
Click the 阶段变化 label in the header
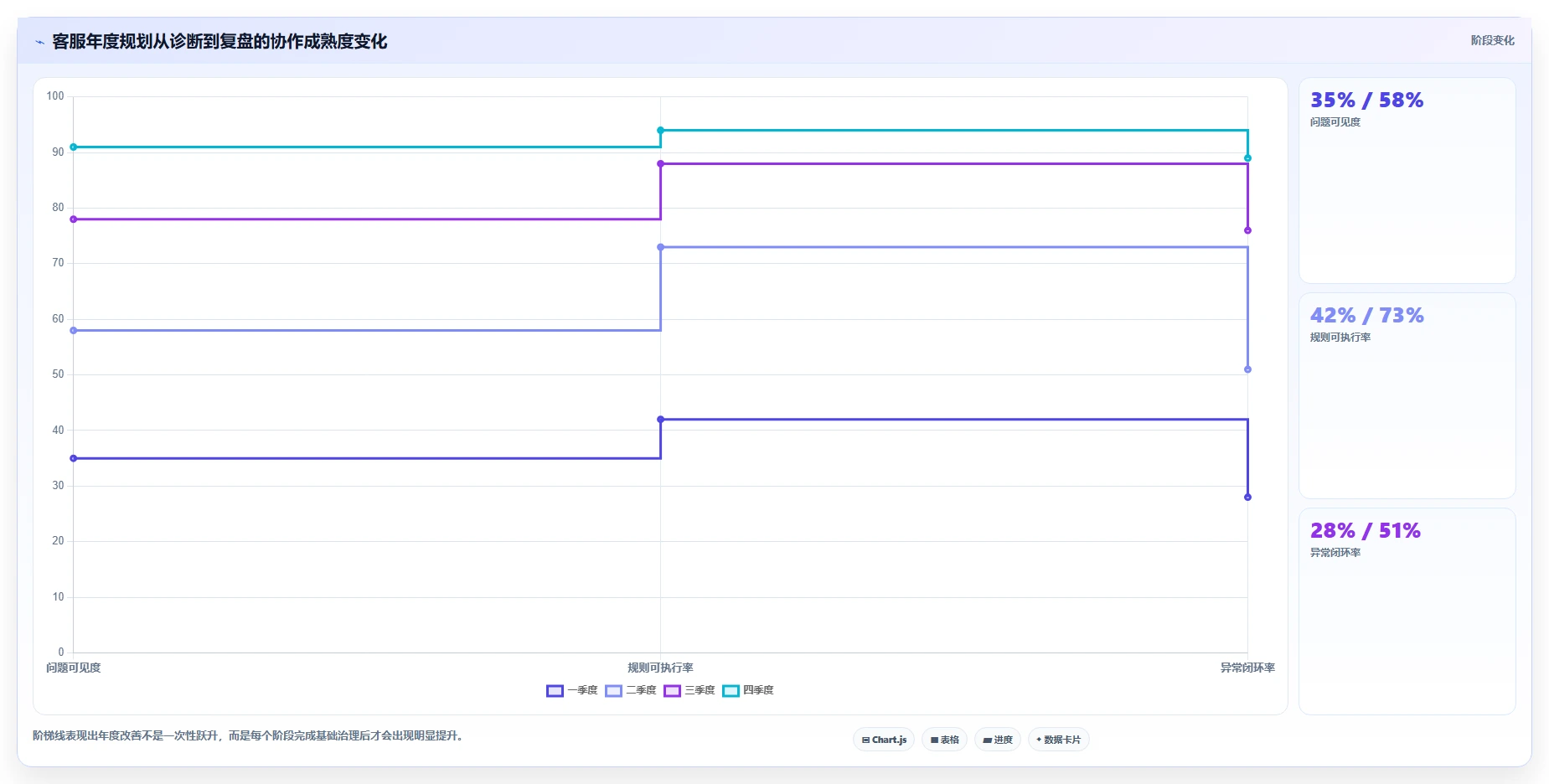coord(1492,40)
